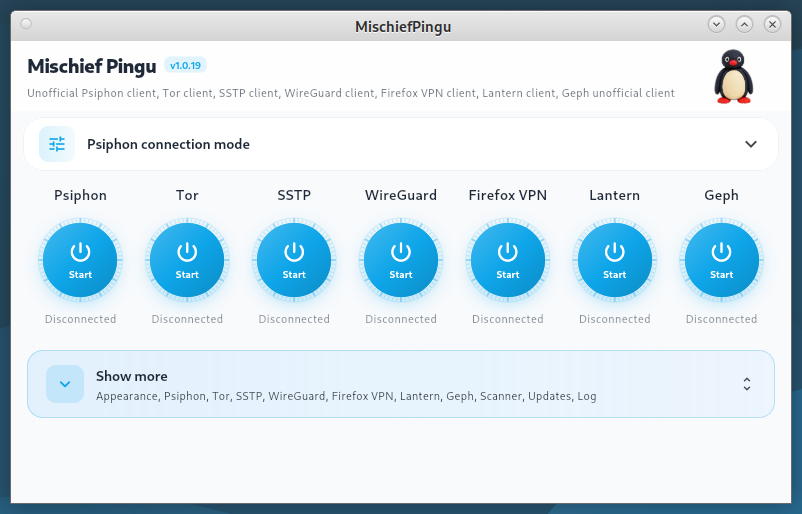The width and height of the screenshot is (802, 514).
Task: Click the SSTP column label
Action: [294, 195]
